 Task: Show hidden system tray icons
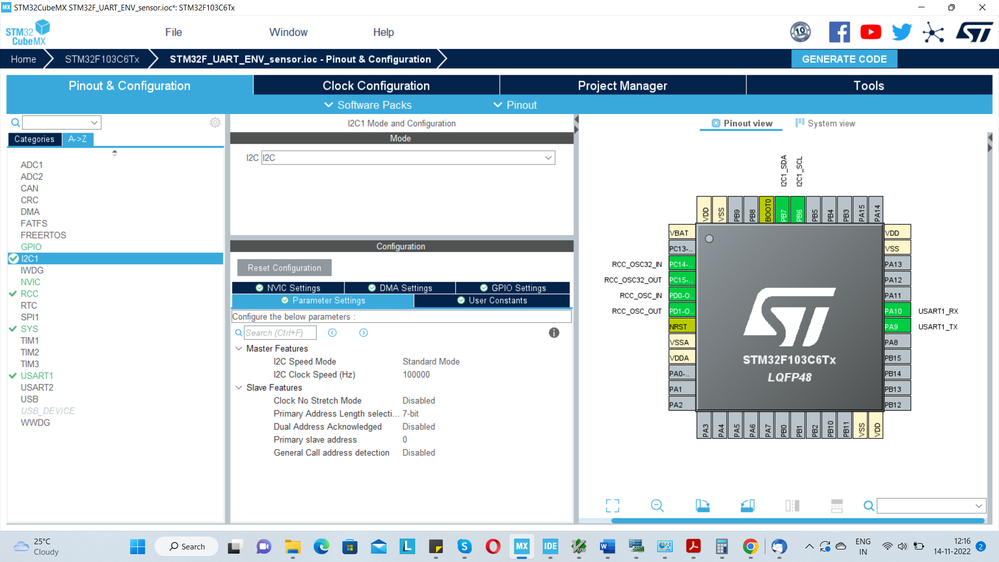click(809, 546)
